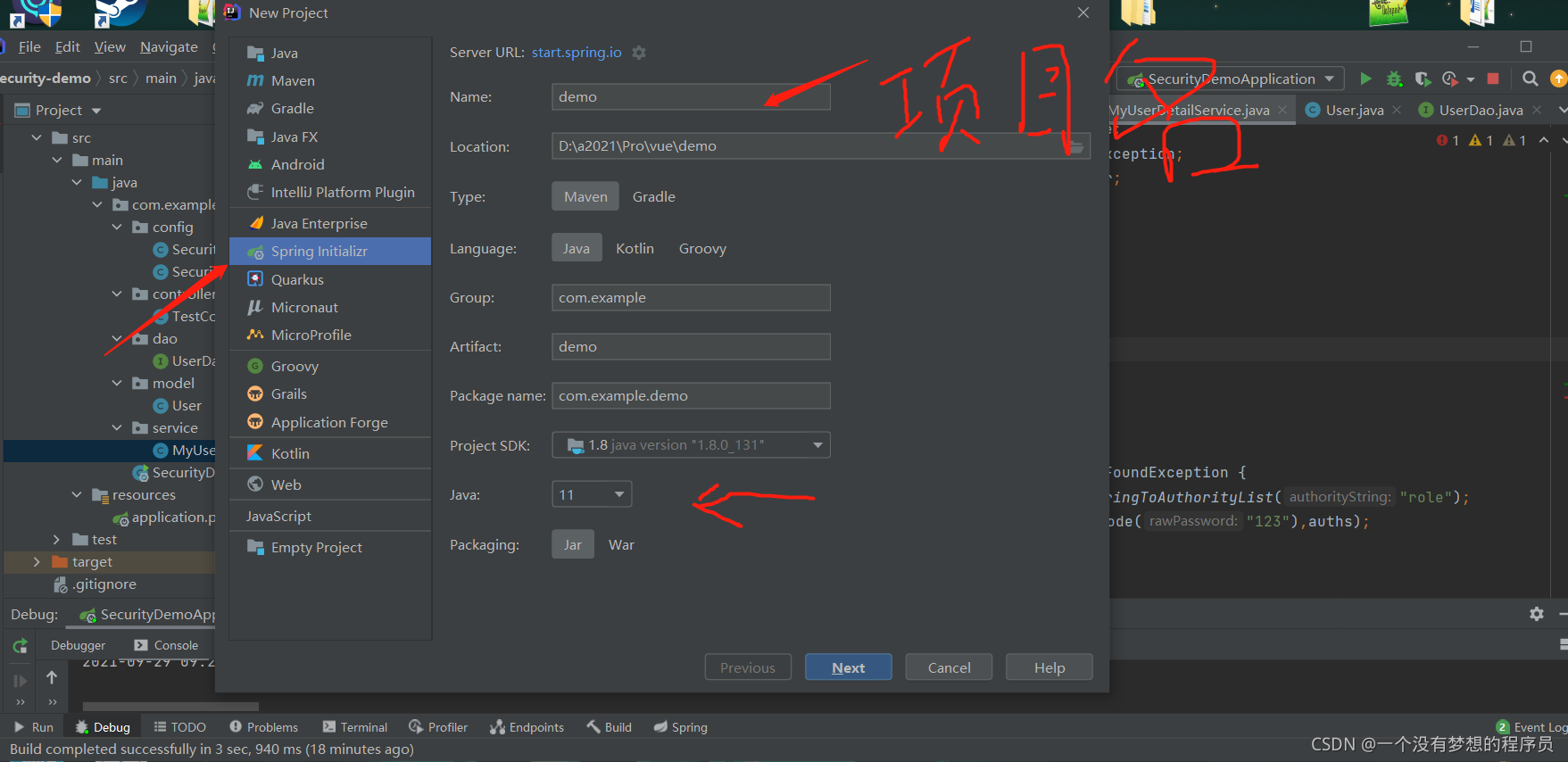
Task: Open Server URL settings gear
Action: [x=639, y=53]
